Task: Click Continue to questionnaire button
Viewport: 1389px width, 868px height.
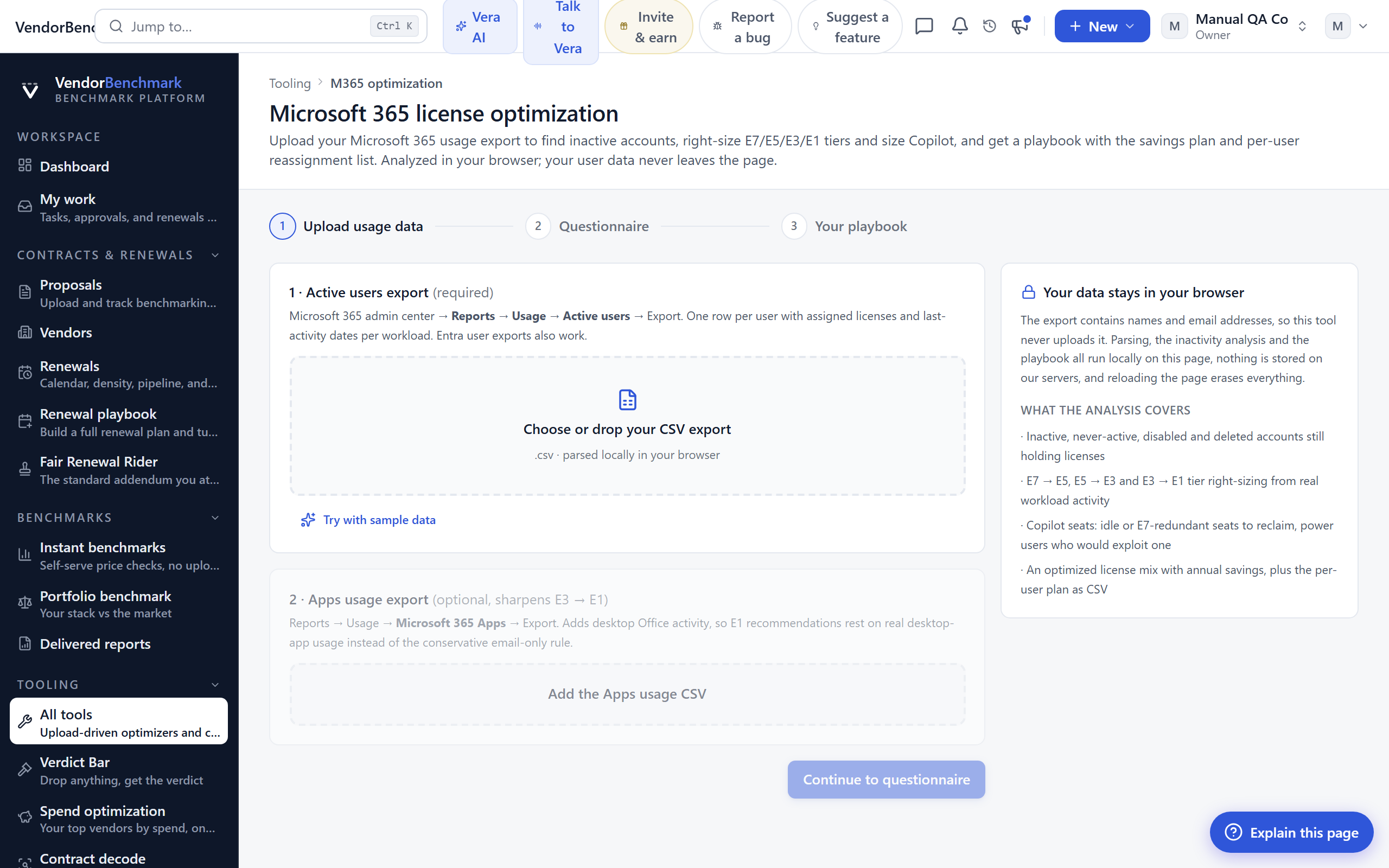Action: pos(886,780)
